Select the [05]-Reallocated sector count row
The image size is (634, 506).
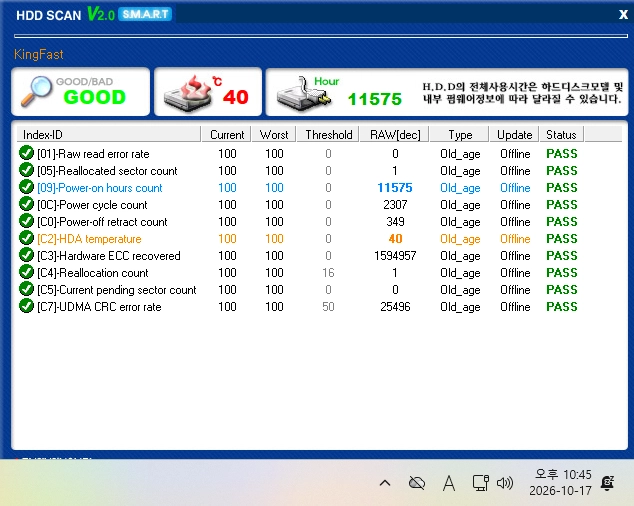tap(299, 171)
